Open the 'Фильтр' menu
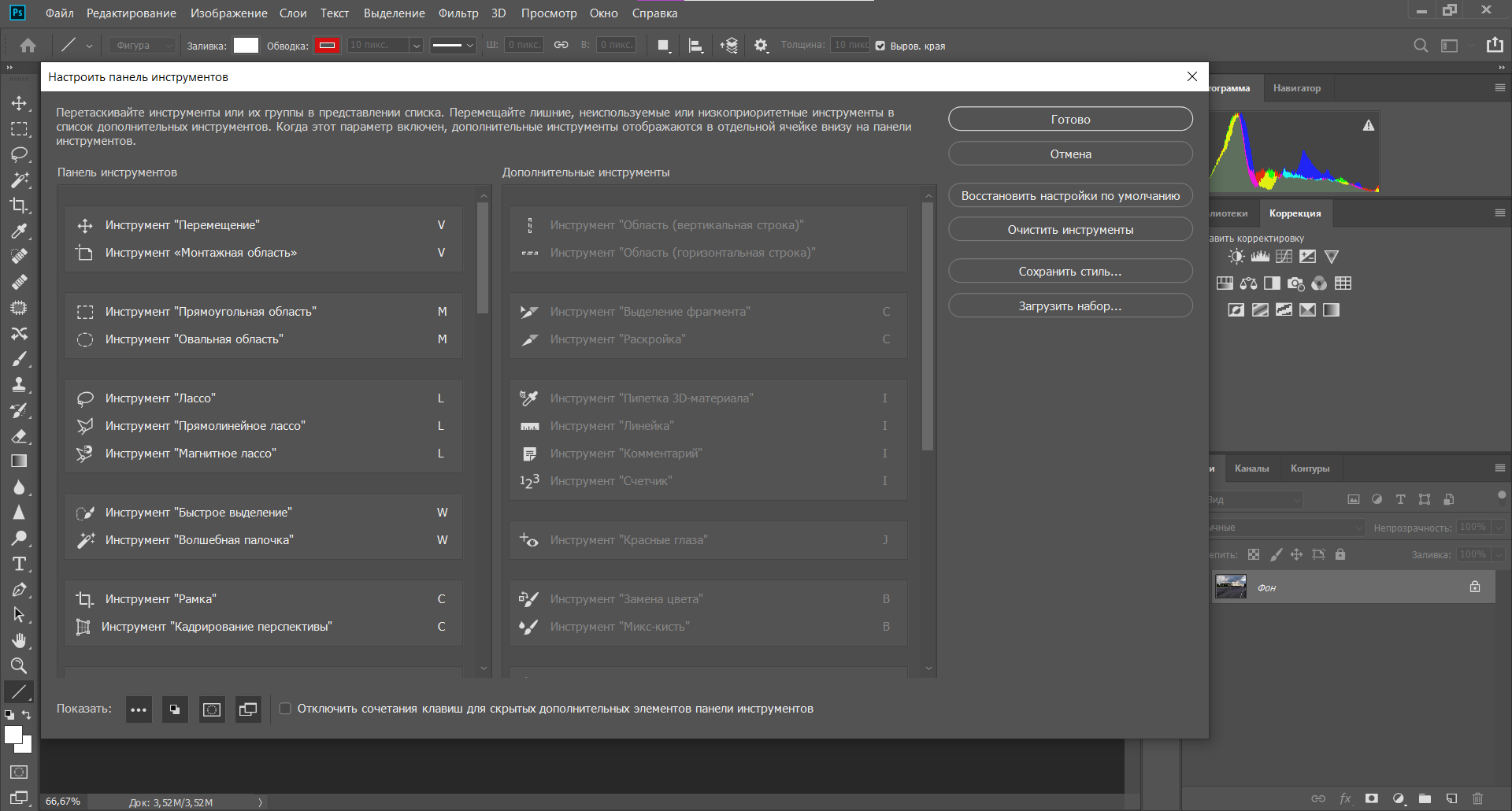1512x811 pixels. pos(458,13)
